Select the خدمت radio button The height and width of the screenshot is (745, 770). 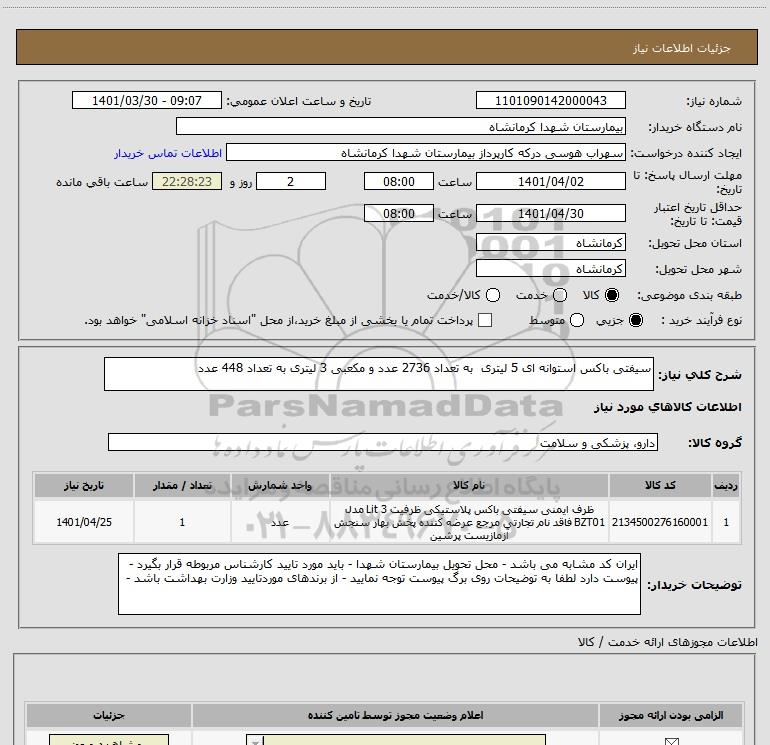(x=560, y=295)
